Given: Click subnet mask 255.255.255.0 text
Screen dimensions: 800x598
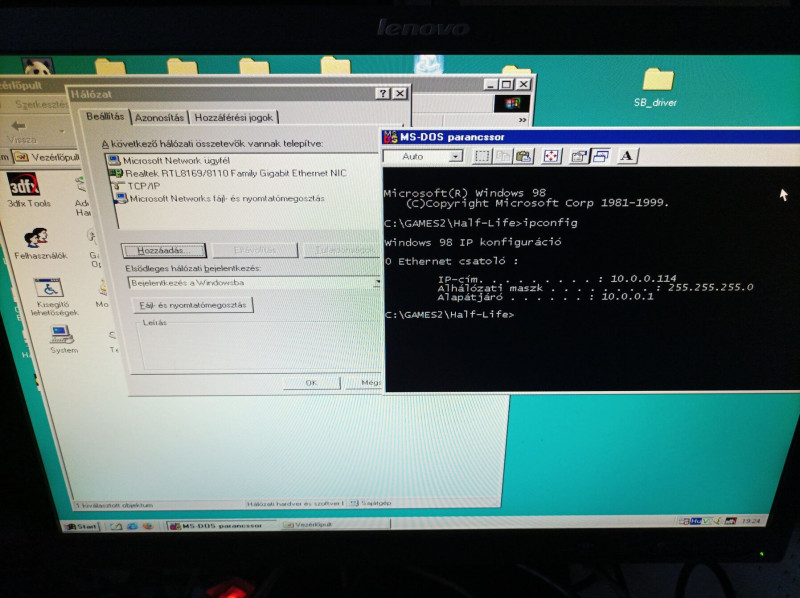Looking at the screenshot, I should click(710, 287).
